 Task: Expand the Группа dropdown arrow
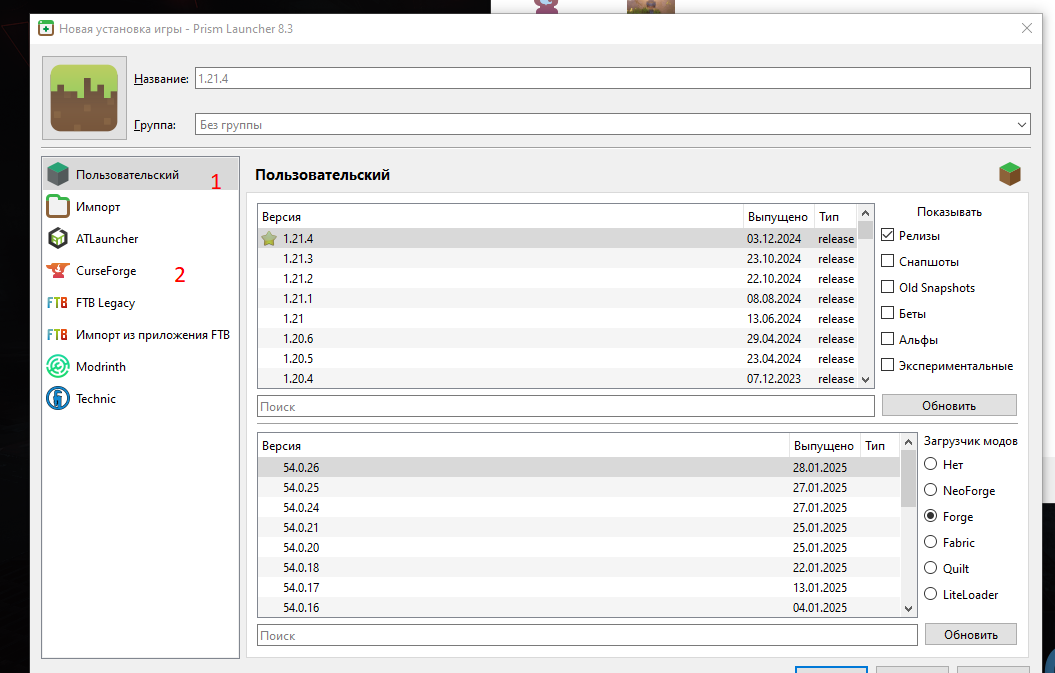point(1021,125)
